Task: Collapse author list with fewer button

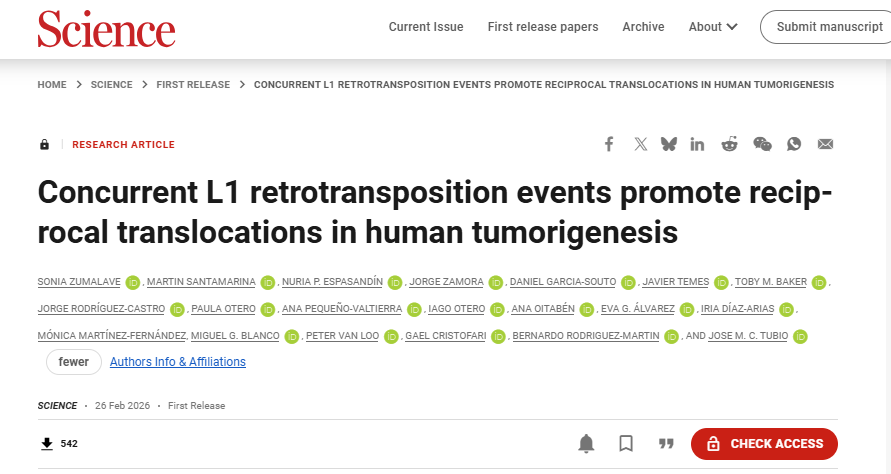Action: tap(74, 362)
